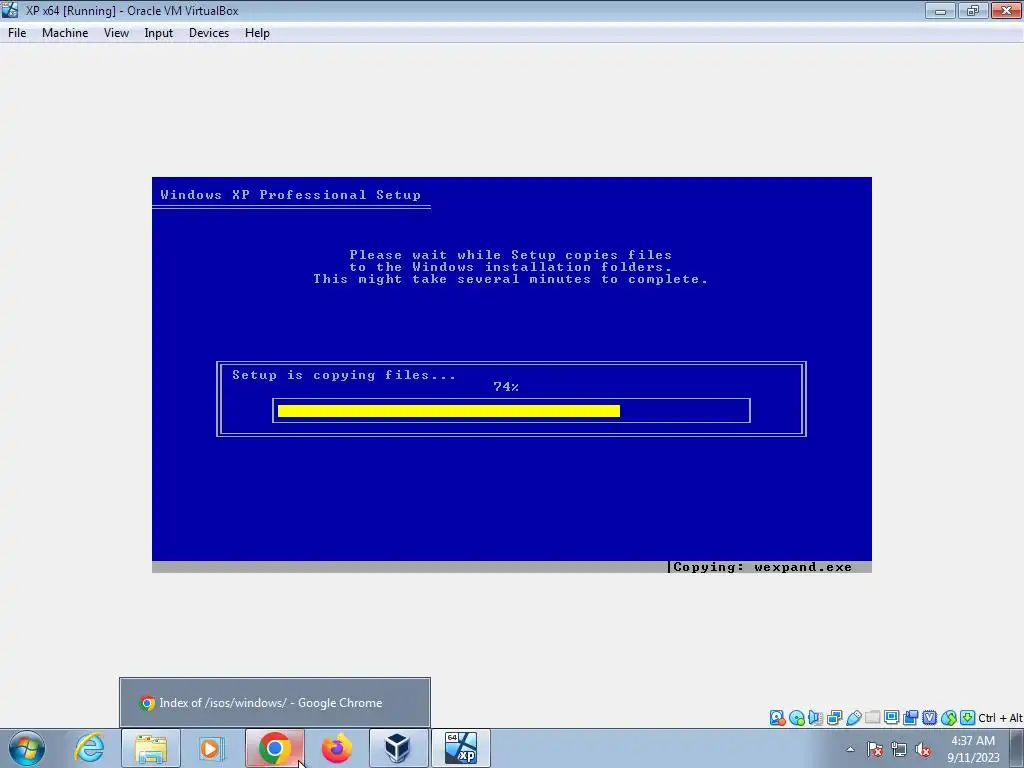1024x768 pixels.
Task: Click the USB devices indicator icon
Action: pyautogui.click(x=854, y=718)
